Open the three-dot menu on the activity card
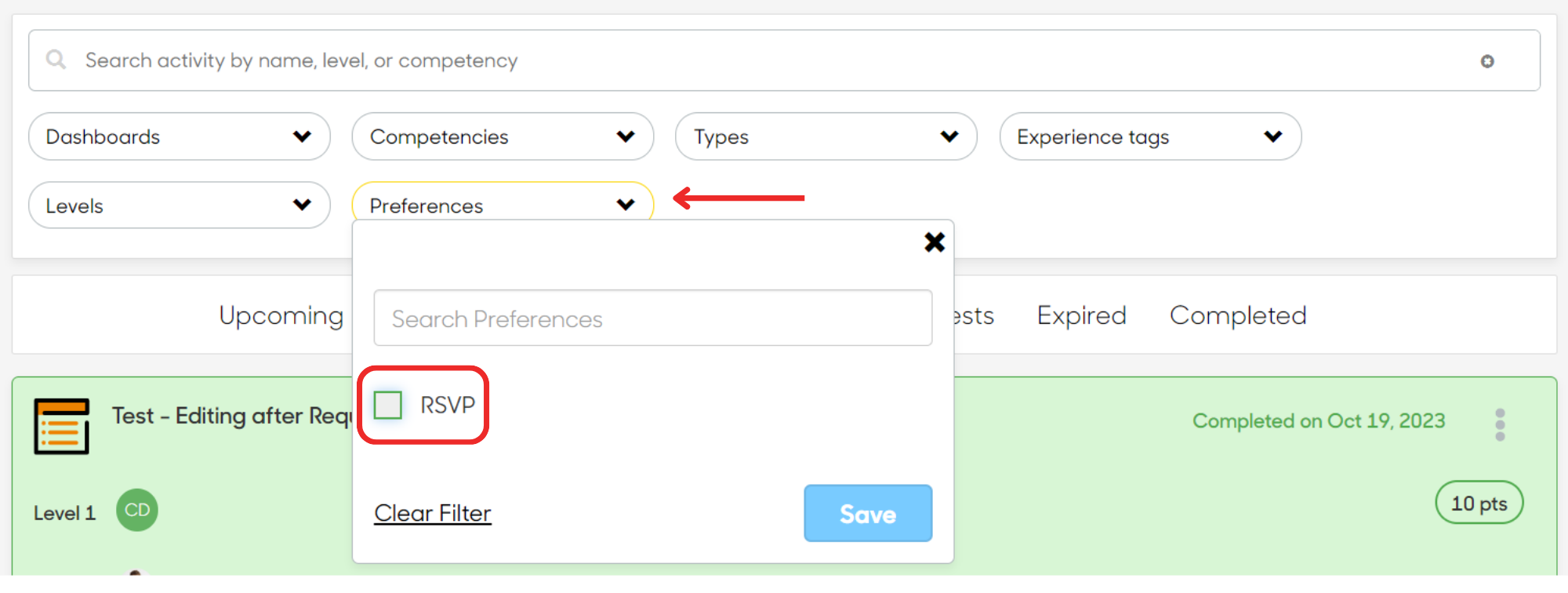 1499,424
